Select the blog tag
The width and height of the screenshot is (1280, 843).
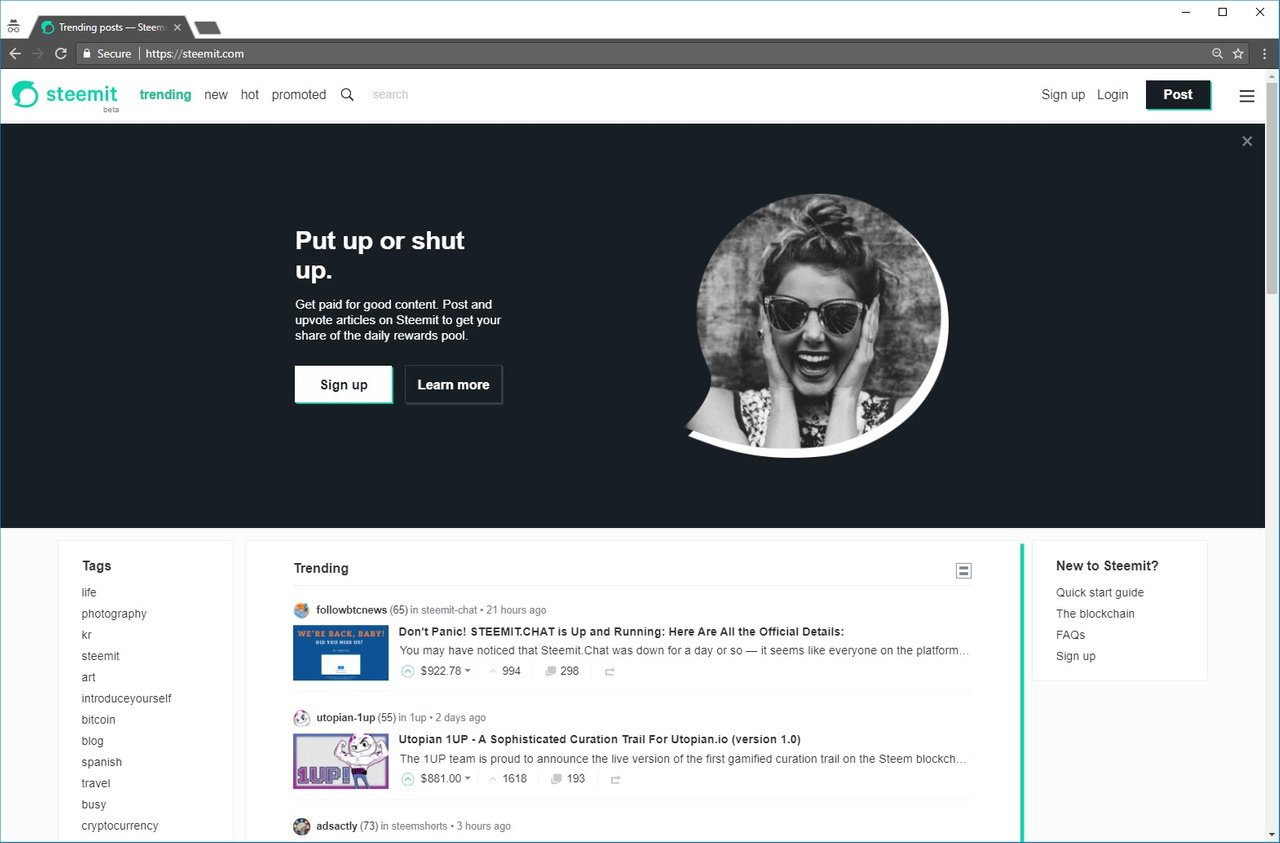(92, 741)
